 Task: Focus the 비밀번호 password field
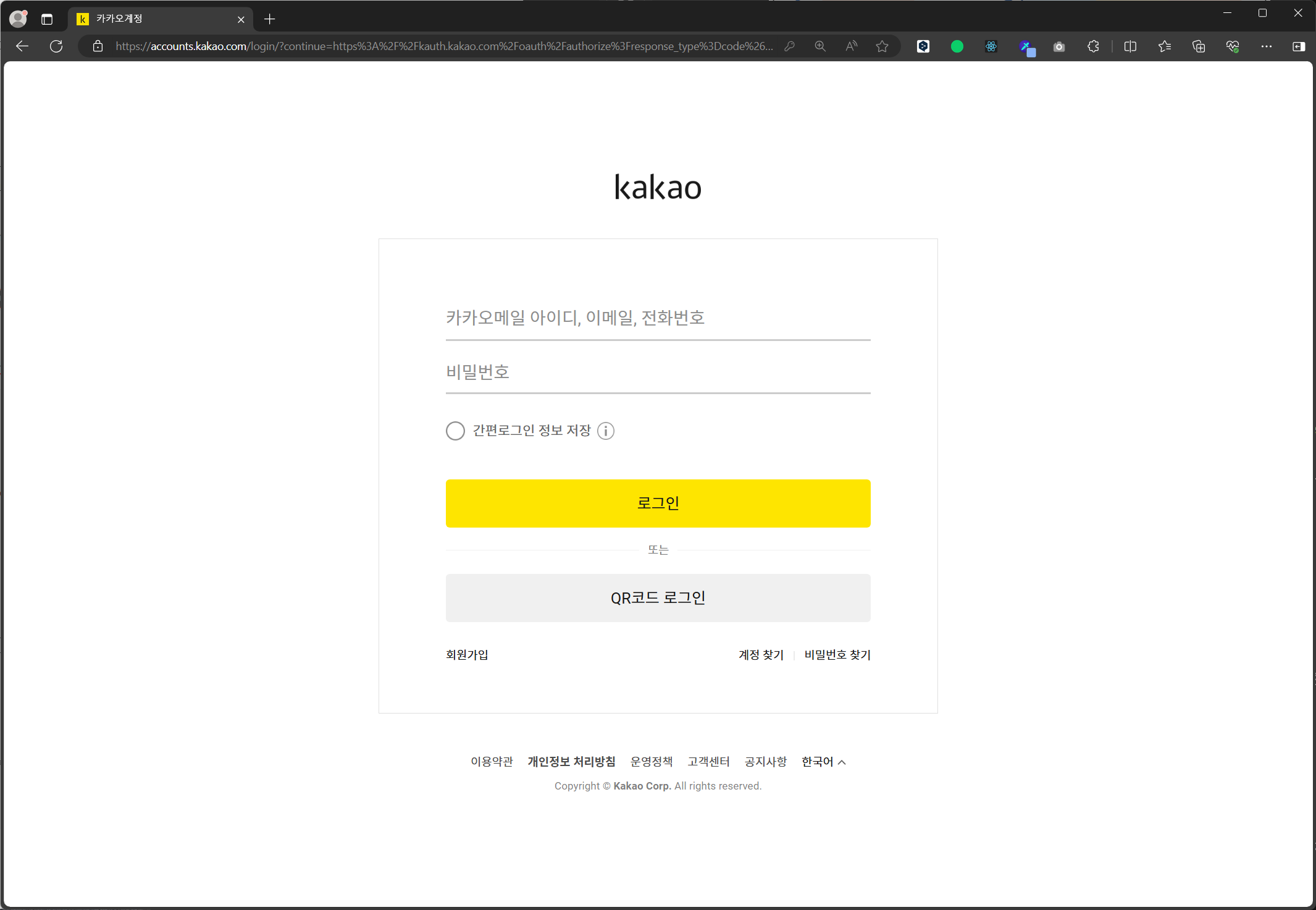(x=658, y=372)
